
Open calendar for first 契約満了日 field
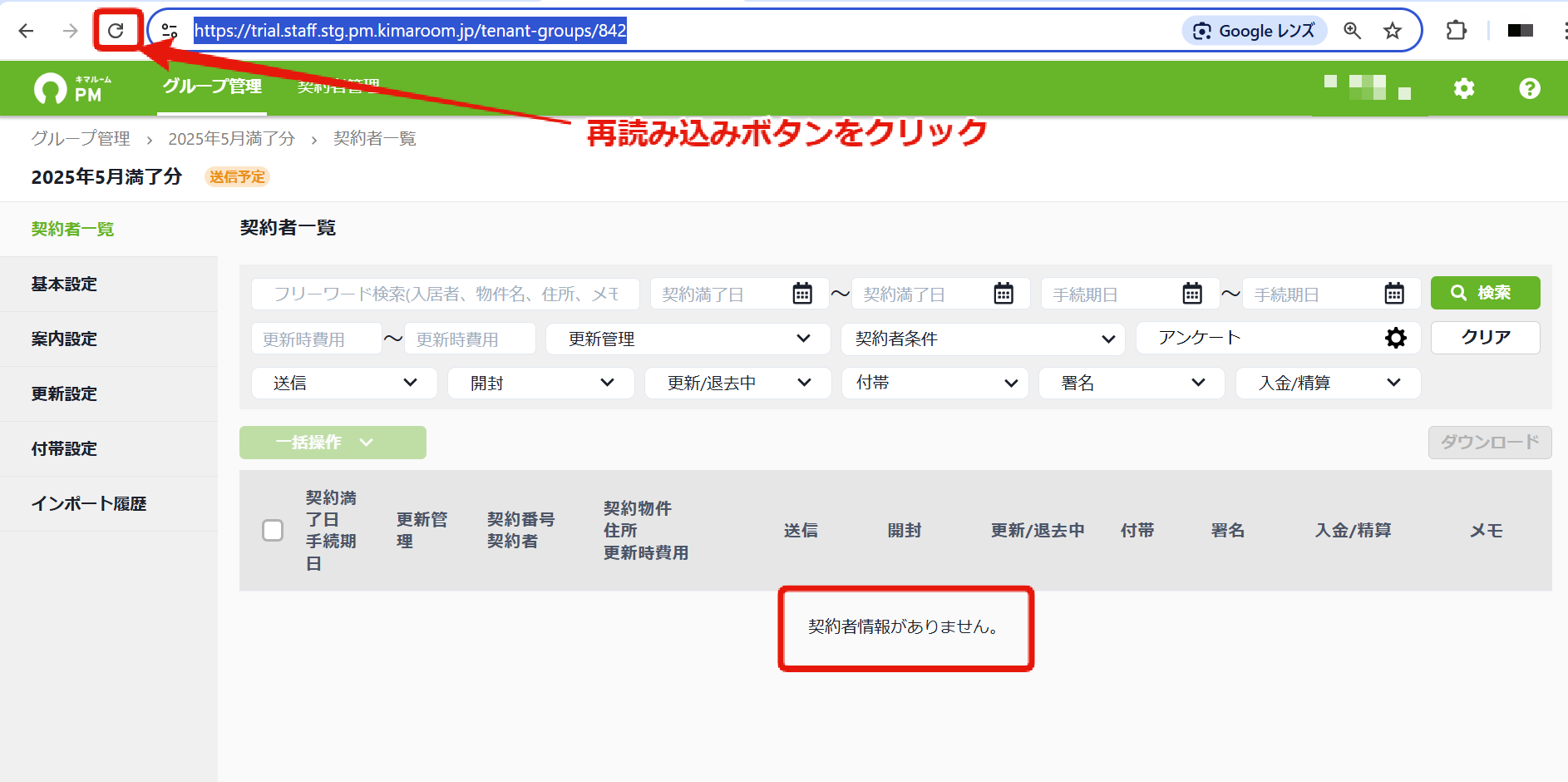click(x=802, y=294)
